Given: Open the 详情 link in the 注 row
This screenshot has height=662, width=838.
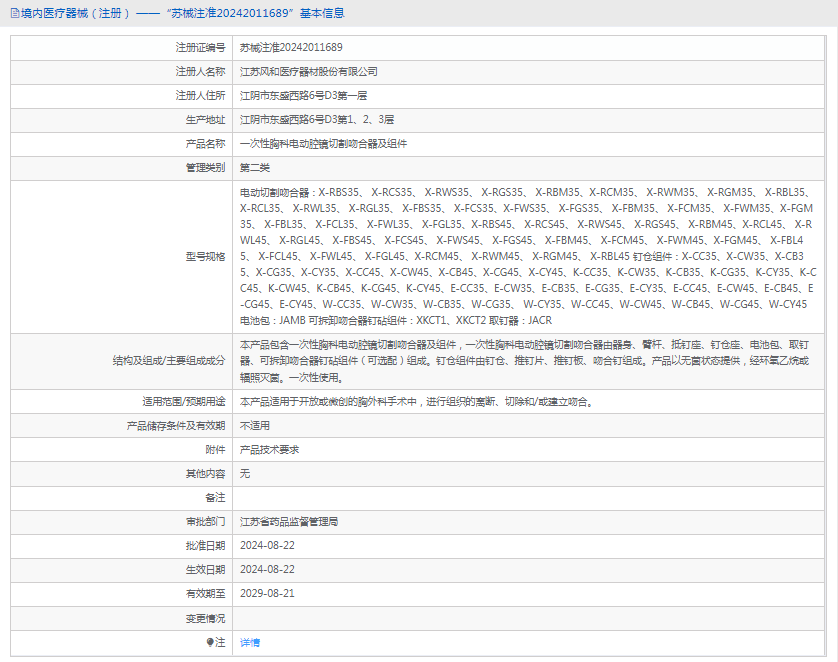Looking at the screenshot, I should coord(250,643).
